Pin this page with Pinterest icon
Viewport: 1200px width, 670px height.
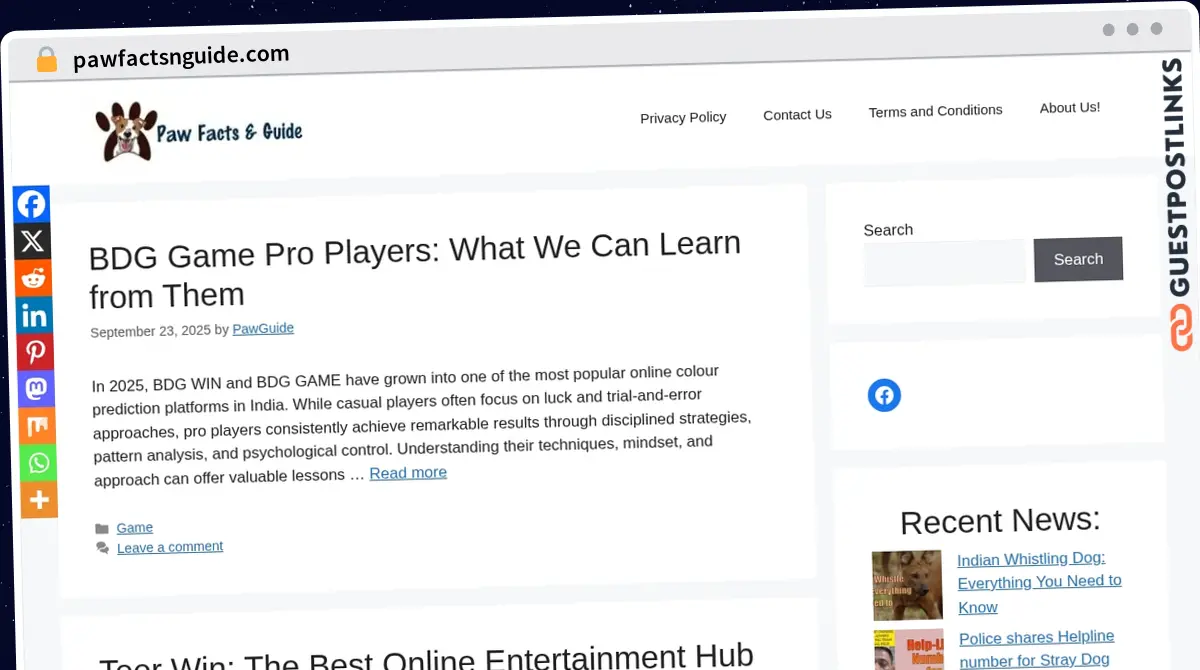tap(35, 352)
